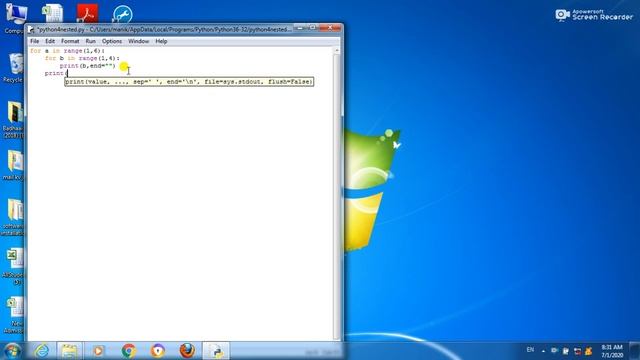Click scroll up arrow of editor scrollbar

pos(337,51)
